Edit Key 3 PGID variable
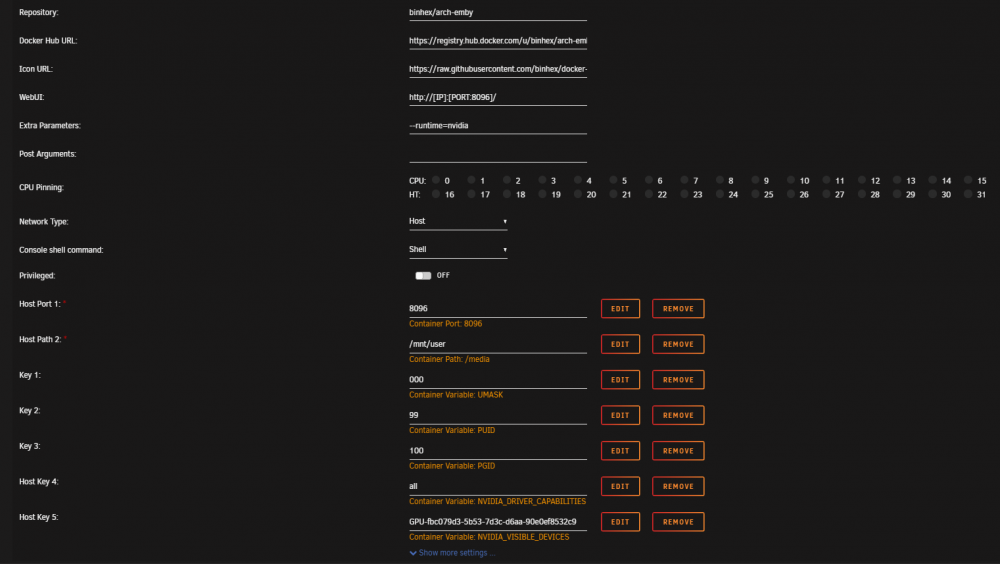 point(620,451)
